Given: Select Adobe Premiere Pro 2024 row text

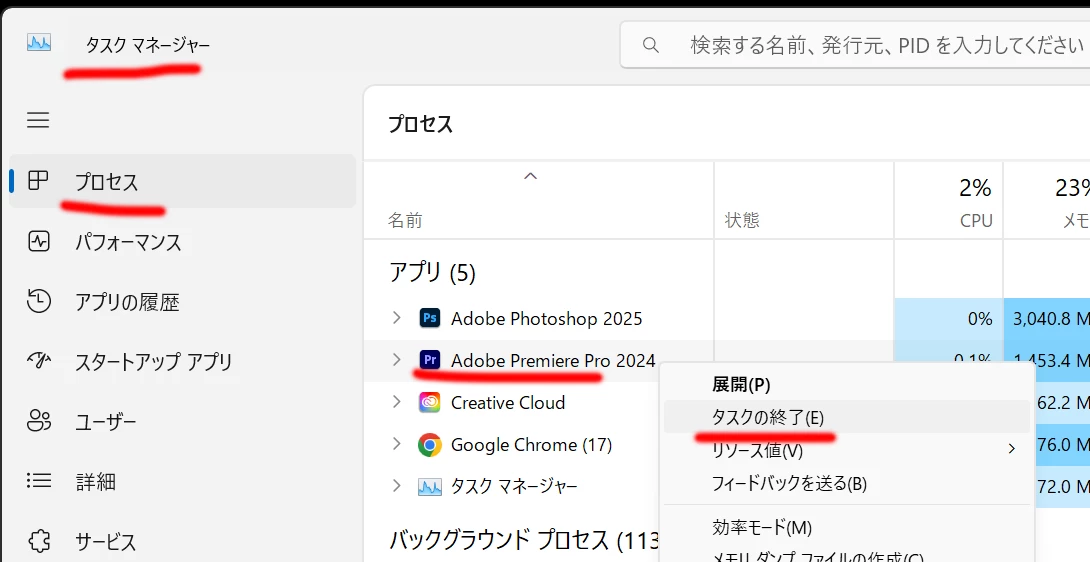Looking at the screenshot, I should click(x=553, y=360).
